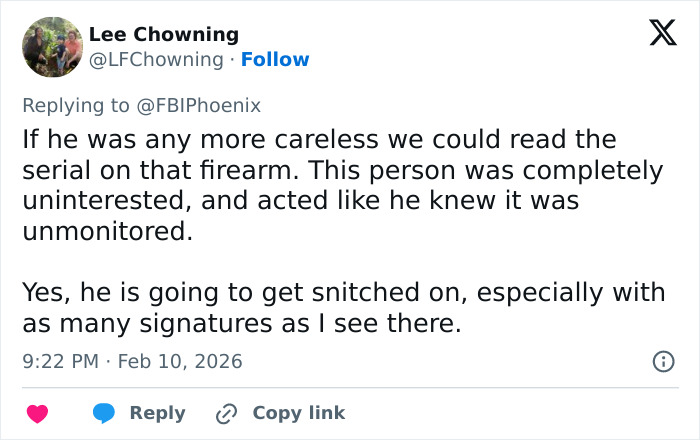700x440 pixels.
Task: Click the "Replying to" label
Action: tap(76, 104)
